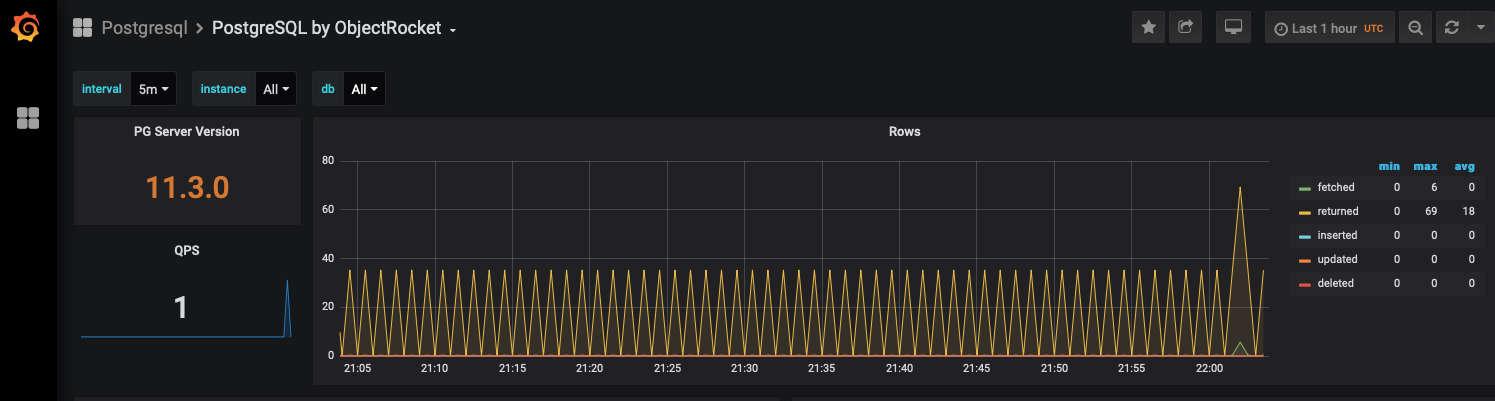Share the dashboard
The width and height of the screenshot is (1495, 401).
point(1184,28)
